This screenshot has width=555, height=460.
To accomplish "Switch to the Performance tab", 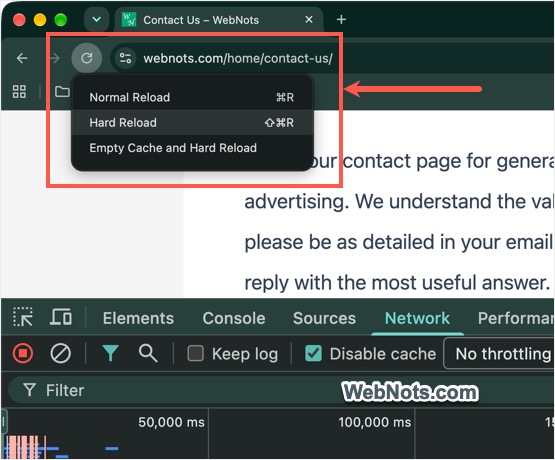I will (x=516, y=318).
